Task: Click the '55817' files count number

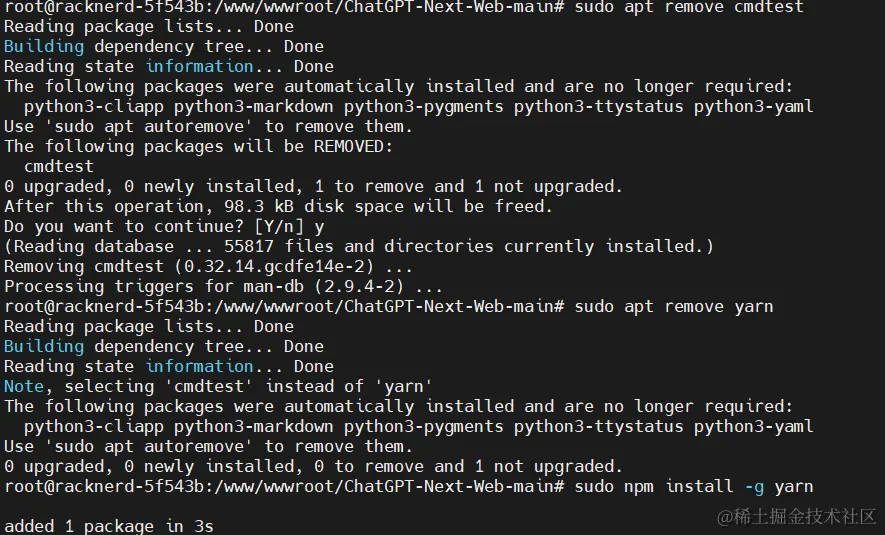Action: pyautogui.click(x=248, y=246)
